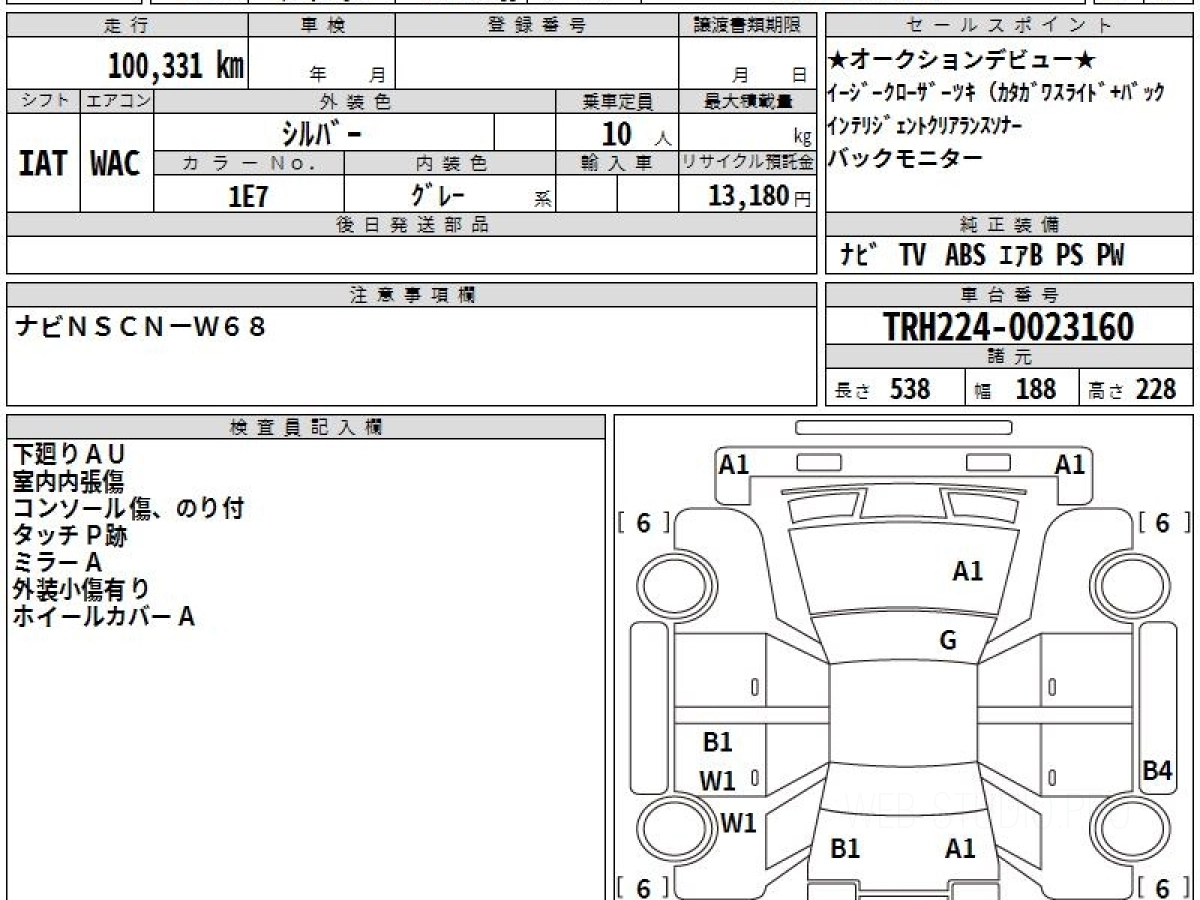Select the シフト header cell
The height and width of the screenshot is (900, 1200).
tap(43, 101)
